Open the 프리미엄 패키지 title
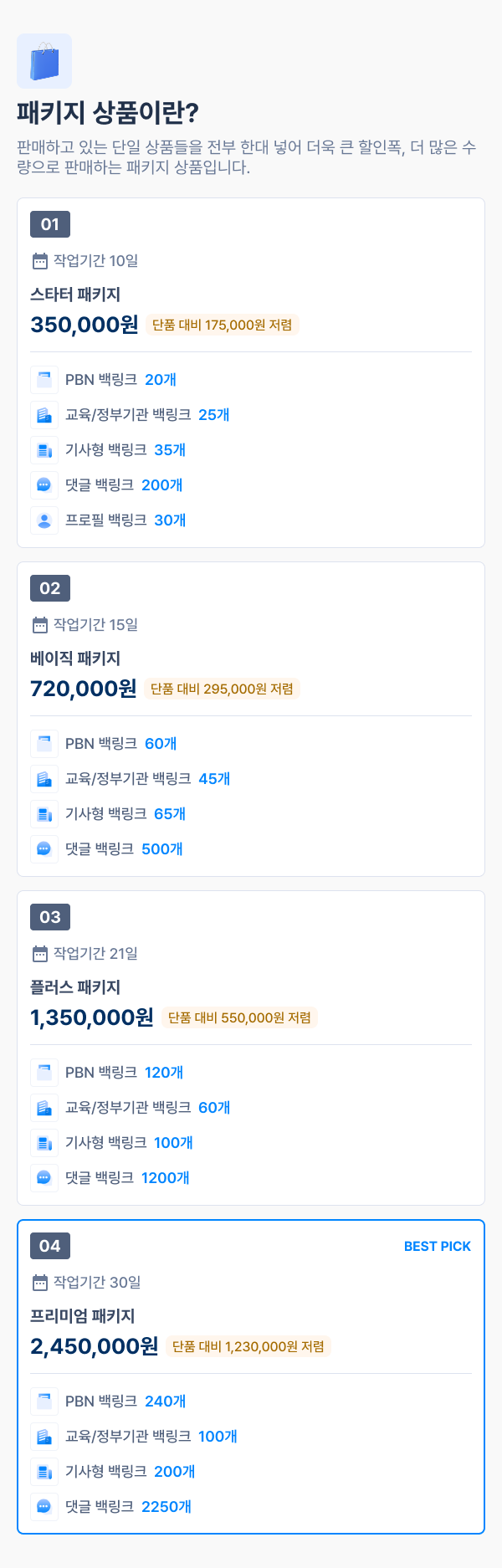Screen dimensions: 502x1568 (x=83, y=1316)
